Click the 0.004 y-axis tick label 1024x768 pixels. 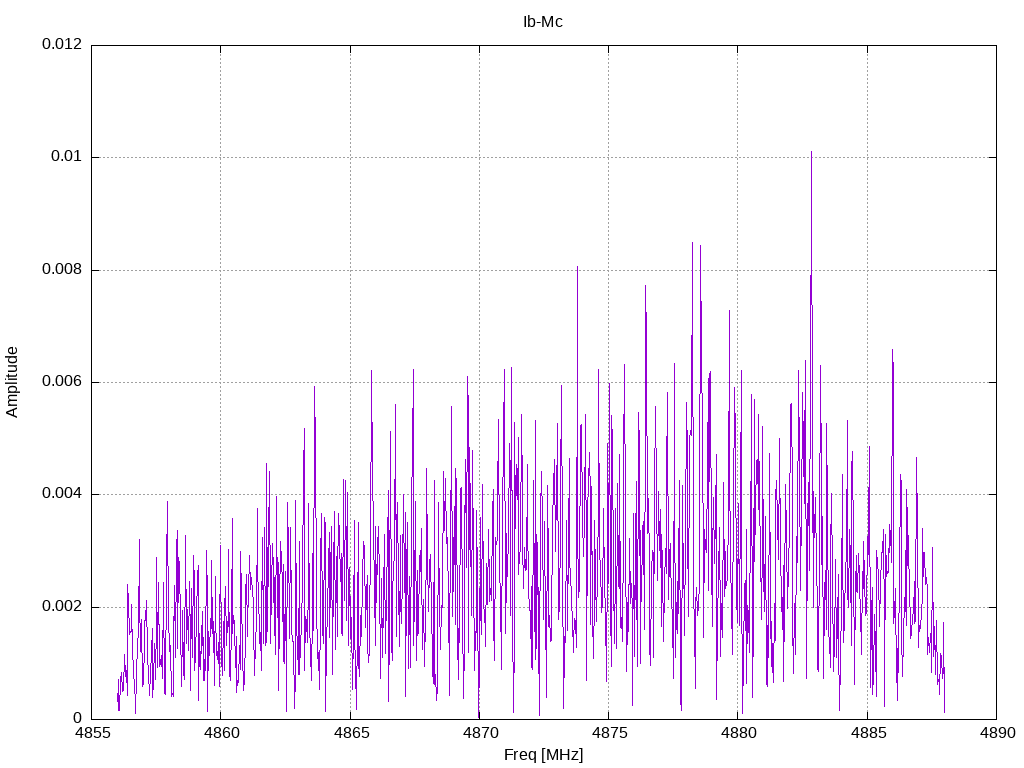pyautogui.click(x=62, y=494)
